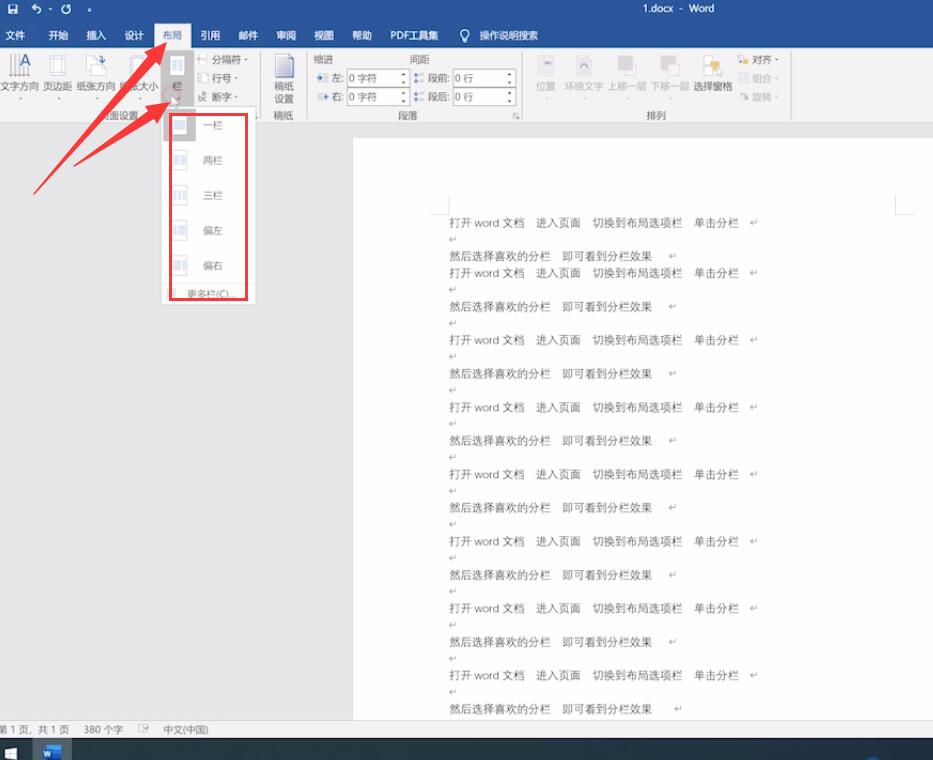Choose the 一栏 one column option
The height and width of the screenshot is (760, 933).
(208, 125)
